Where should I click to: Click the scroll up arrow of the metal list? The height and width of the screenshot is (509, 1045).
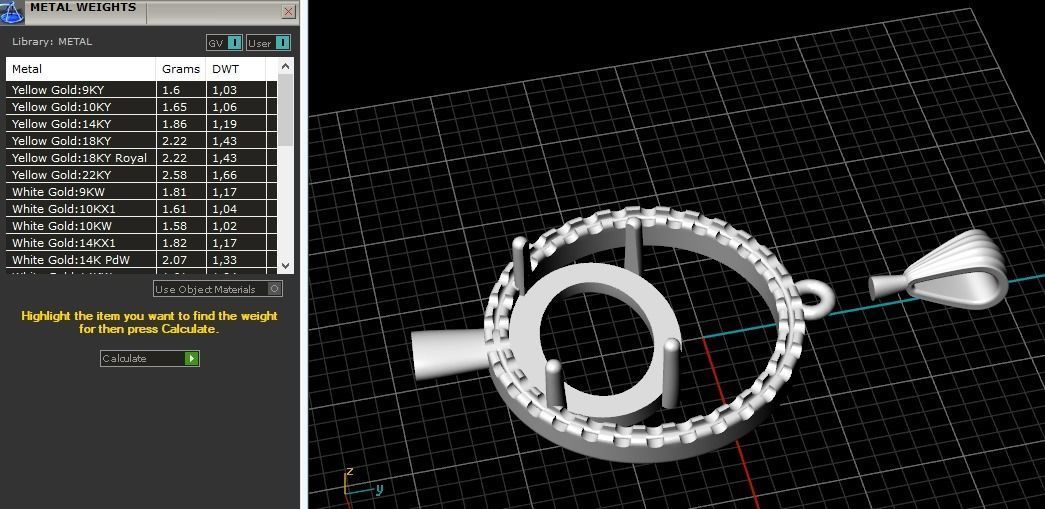pos(285,66)
